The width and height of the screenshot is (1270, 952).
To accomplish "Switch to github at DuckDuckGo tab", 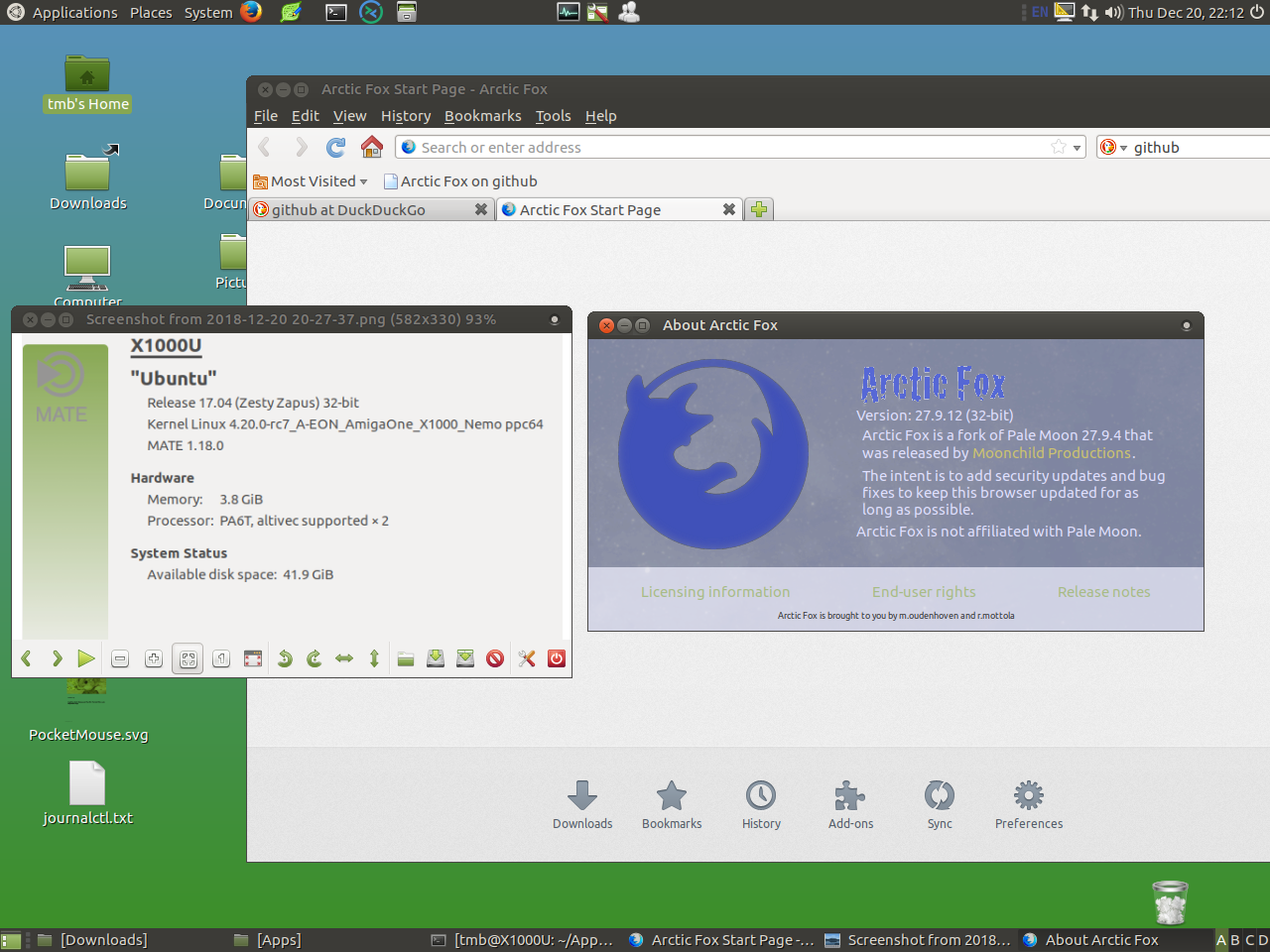I will (360, 210).
